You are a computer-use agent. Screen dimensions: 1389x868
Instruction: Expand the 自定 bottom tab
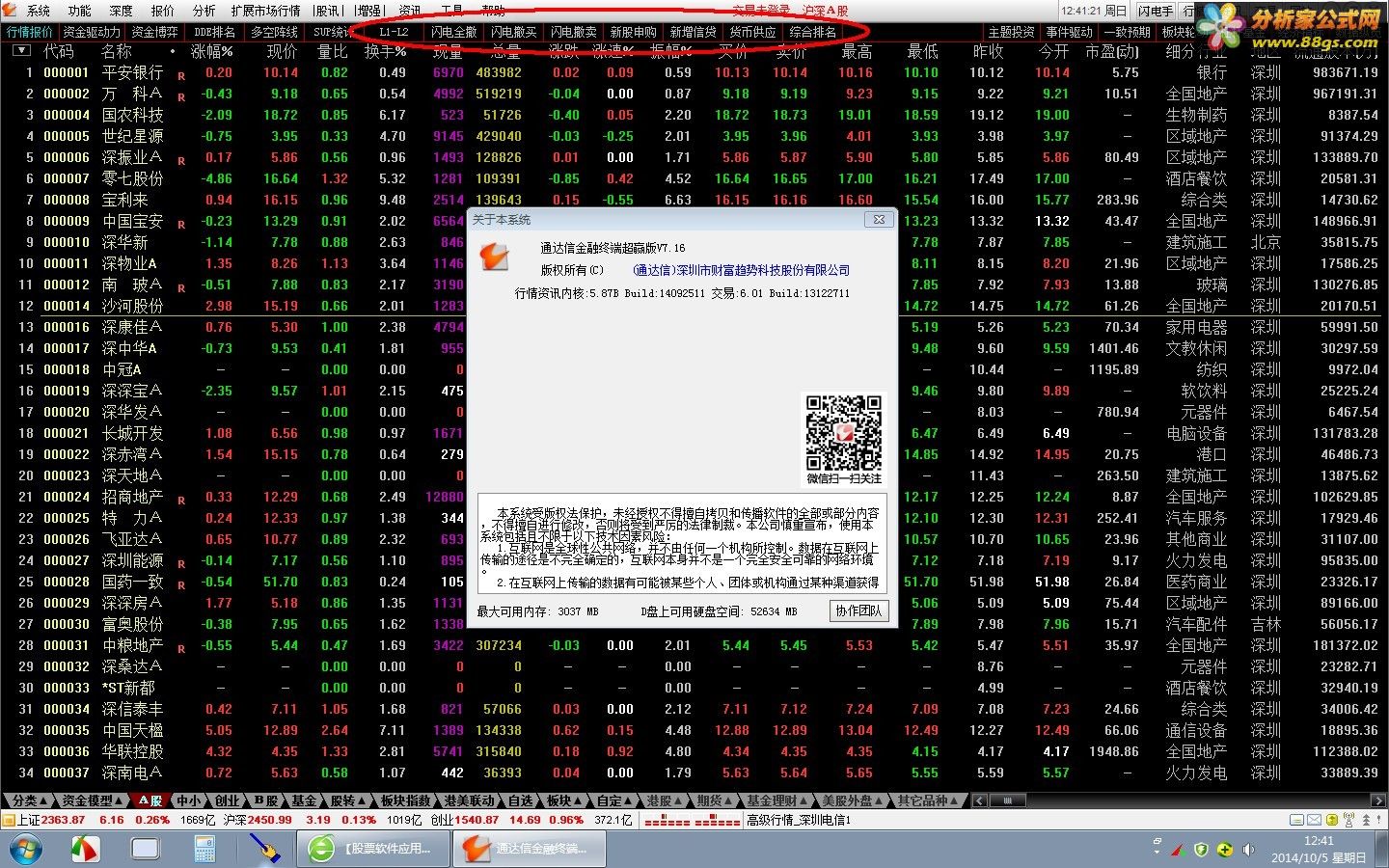coord(613,800)
